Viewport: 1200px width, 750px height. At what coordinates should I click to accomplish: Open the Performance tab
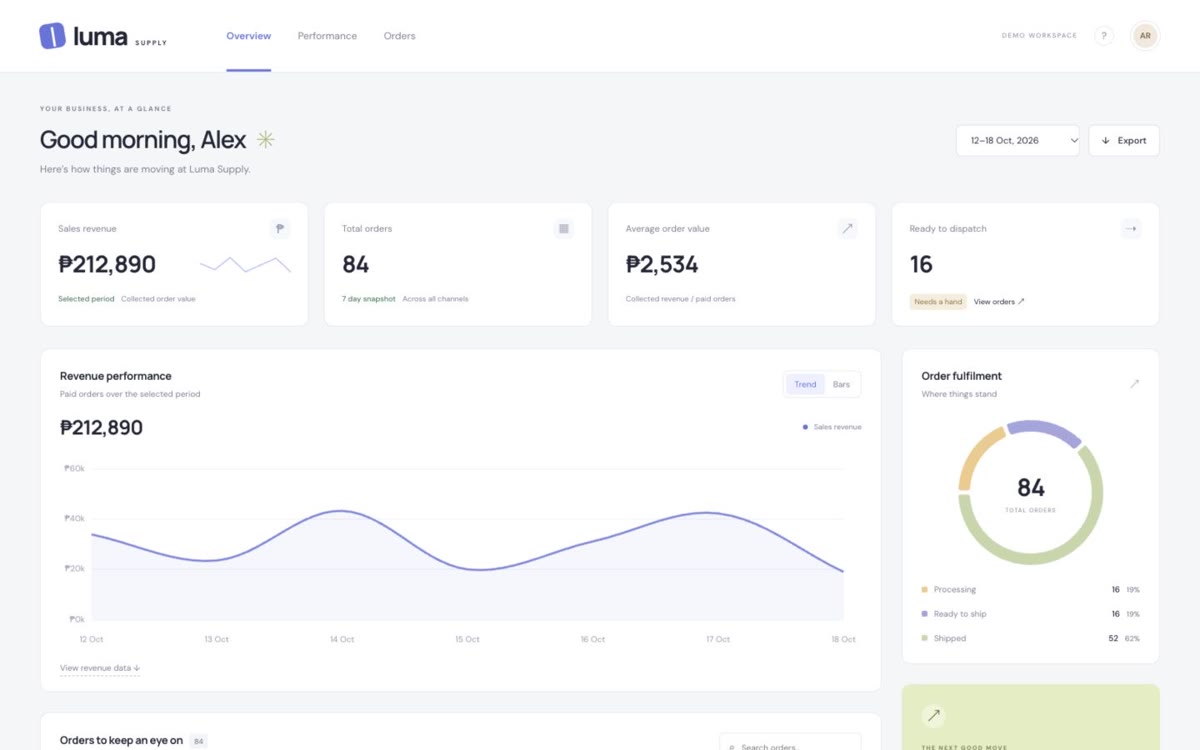pos(327,36)
